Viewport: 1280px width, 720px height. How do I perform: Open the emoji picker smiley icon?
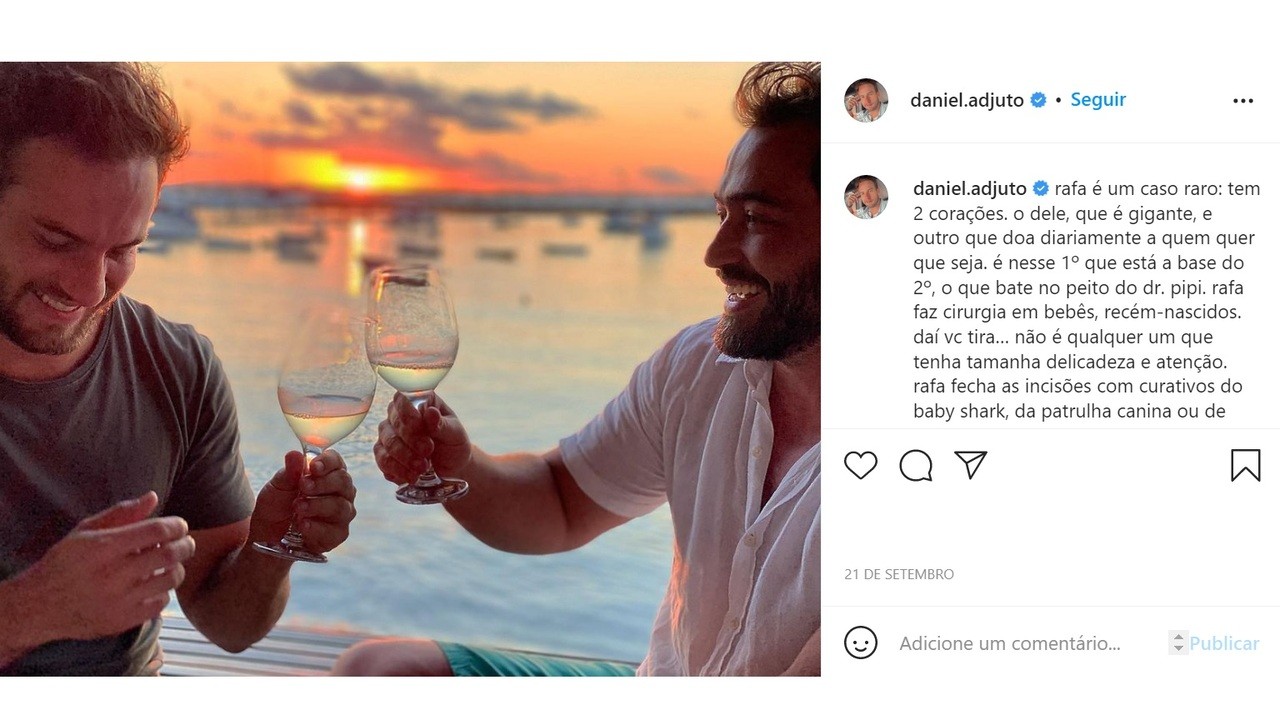pos(860,643)
